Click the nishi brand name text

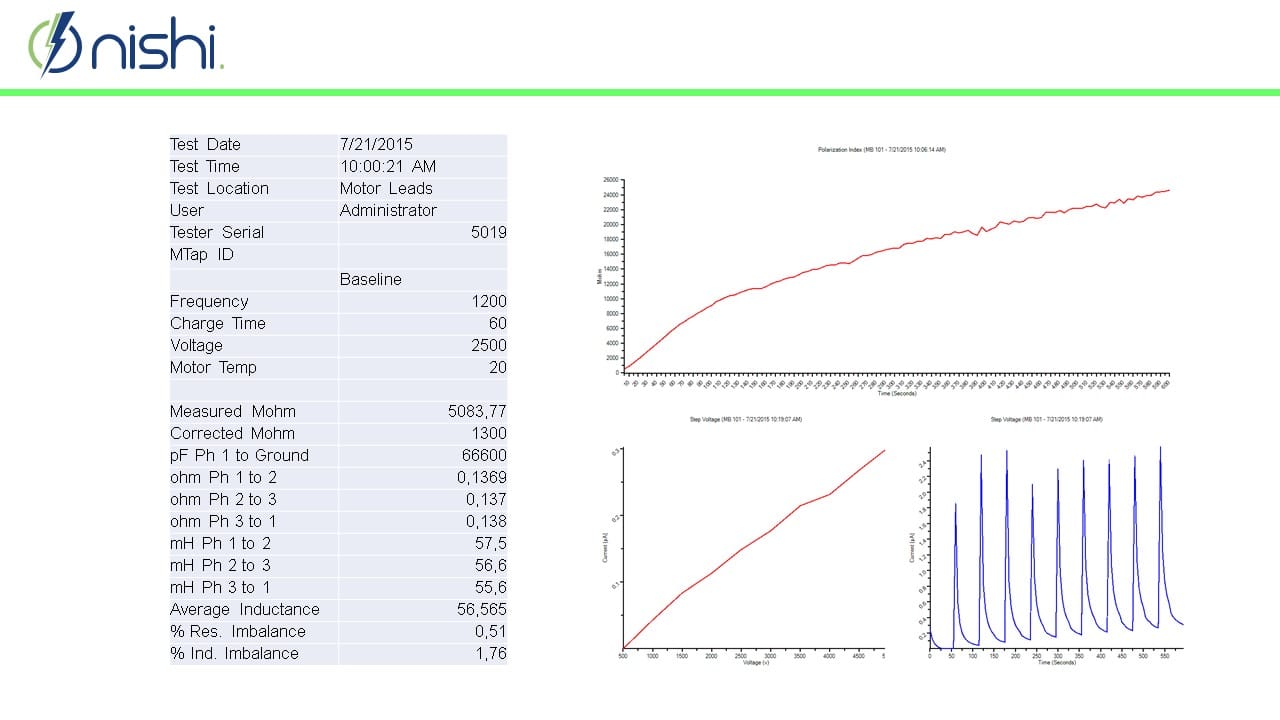(x=156, y=47)
